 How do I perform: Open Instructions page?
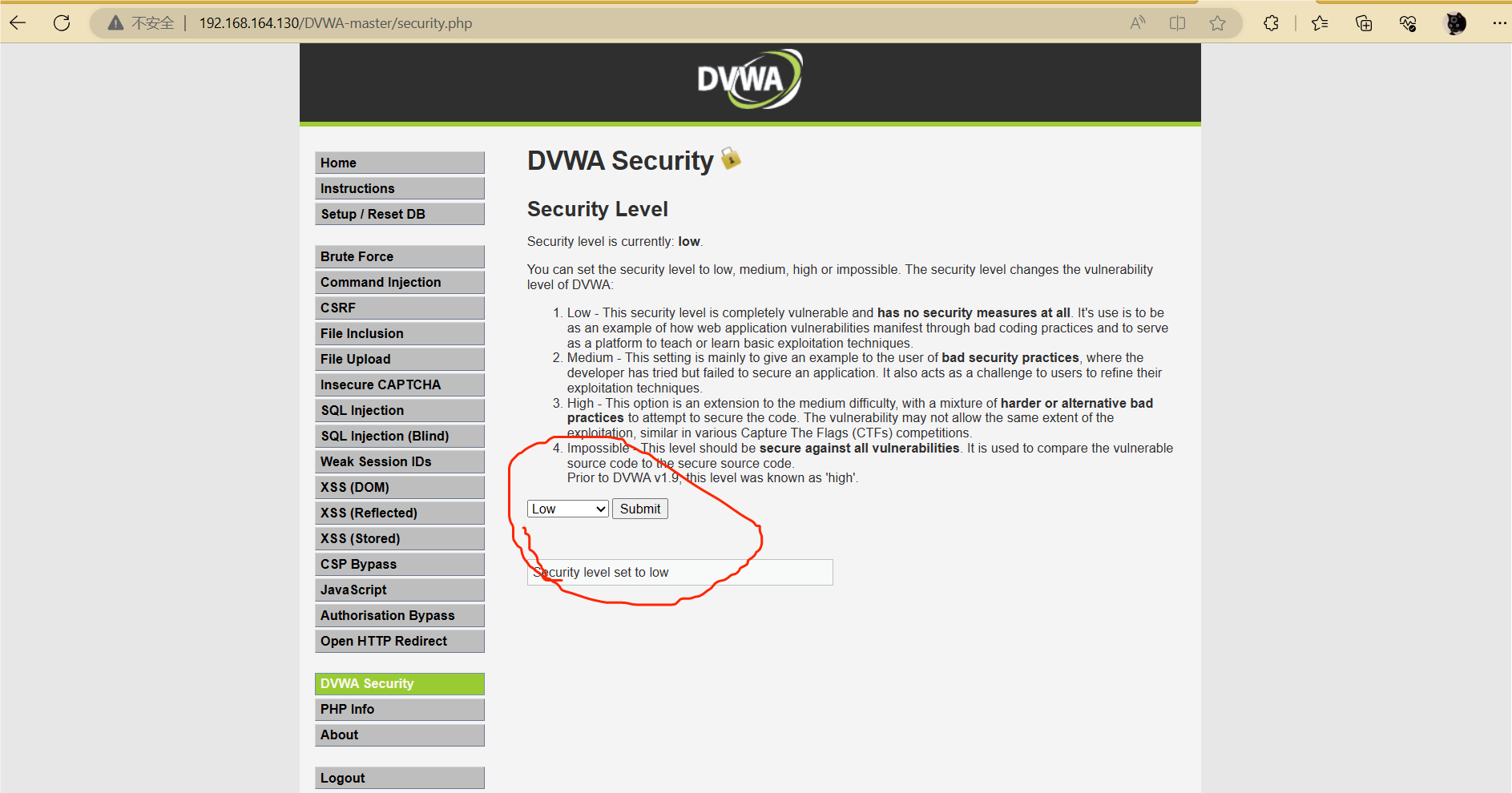[400, 188]
